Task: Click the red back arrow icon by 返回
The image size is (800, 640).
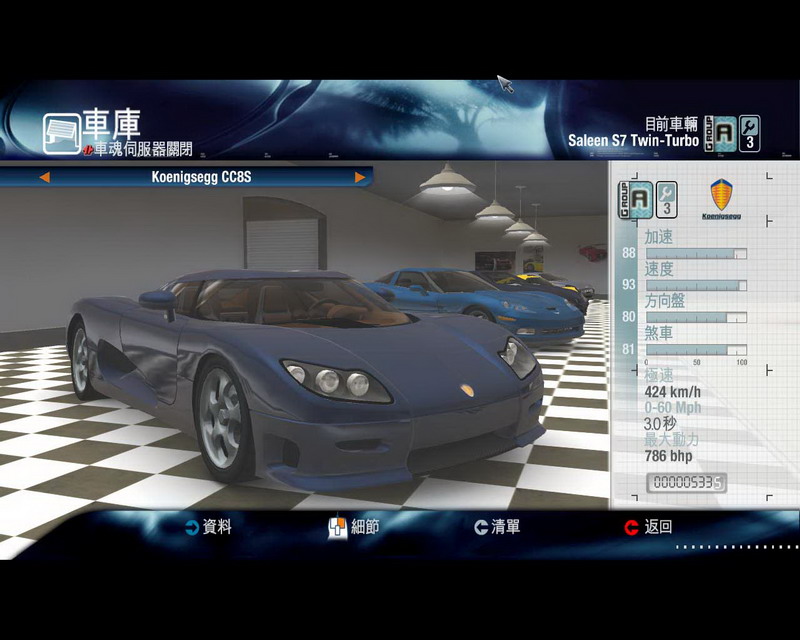Action: coord(631,527)
